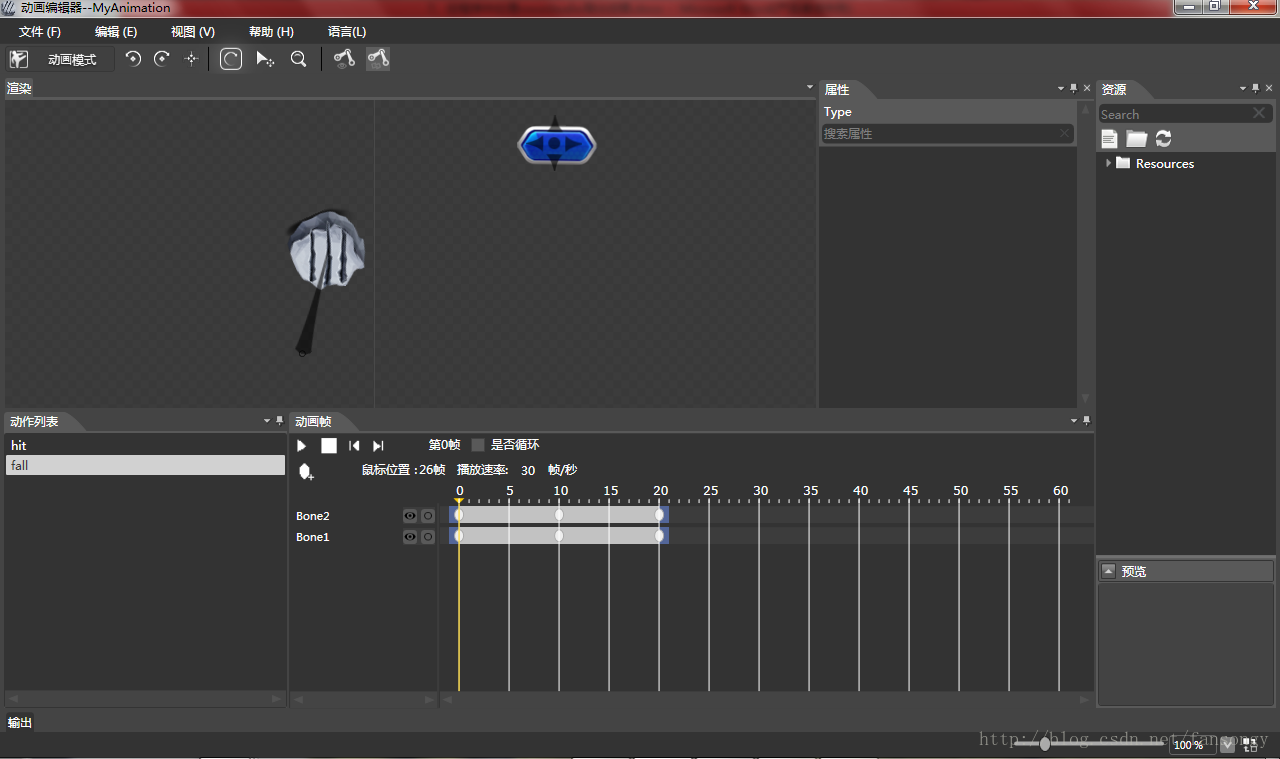Open the 帮助 (H) menu
This screenshot has height=759, width=1280.
[x=271, y=32]
